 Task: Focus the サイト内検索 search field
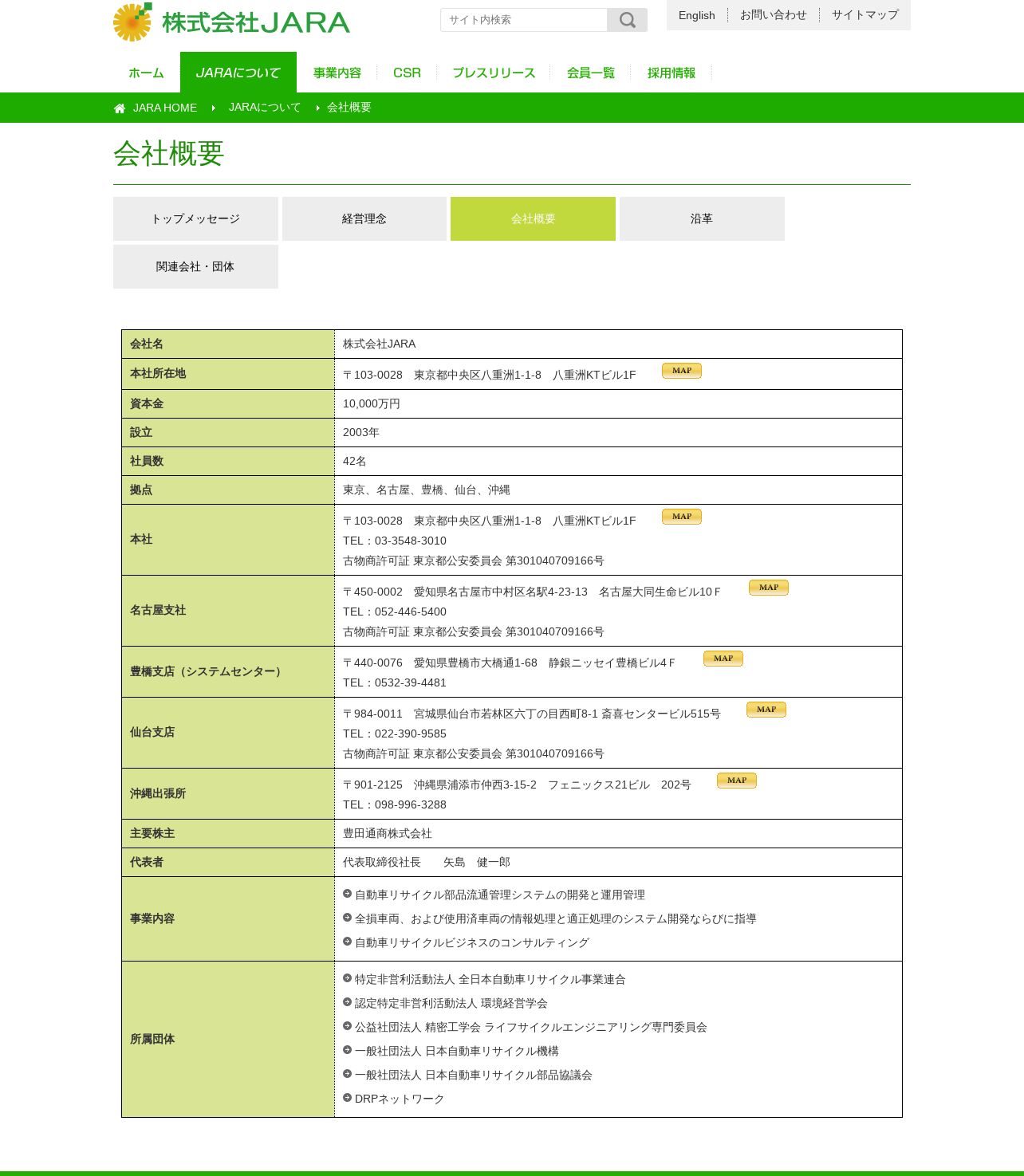coord(524,20)
